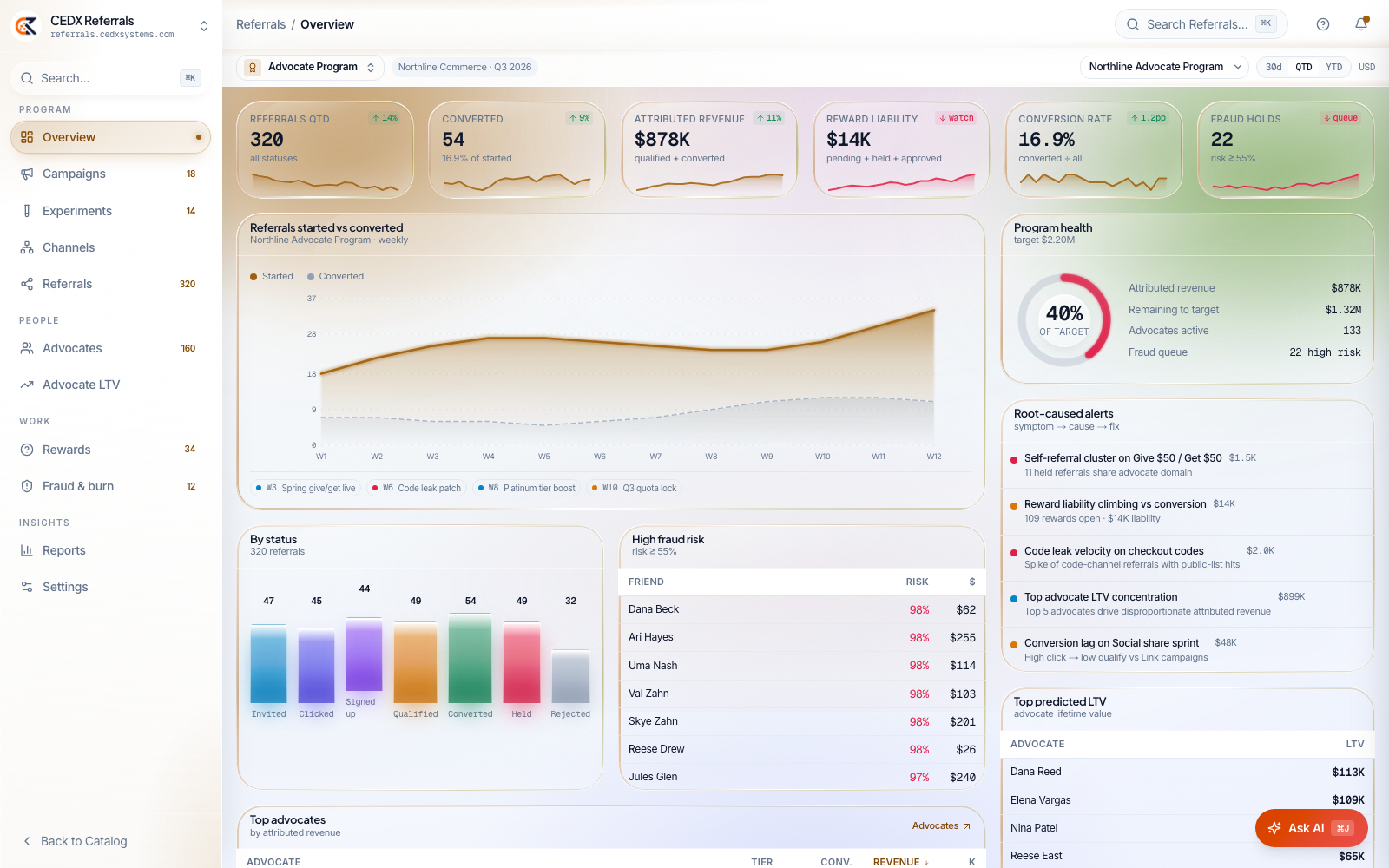Screen dimensions: 1389x868
Task: Open Overview in the sidebar
Action: coord(110,137)
